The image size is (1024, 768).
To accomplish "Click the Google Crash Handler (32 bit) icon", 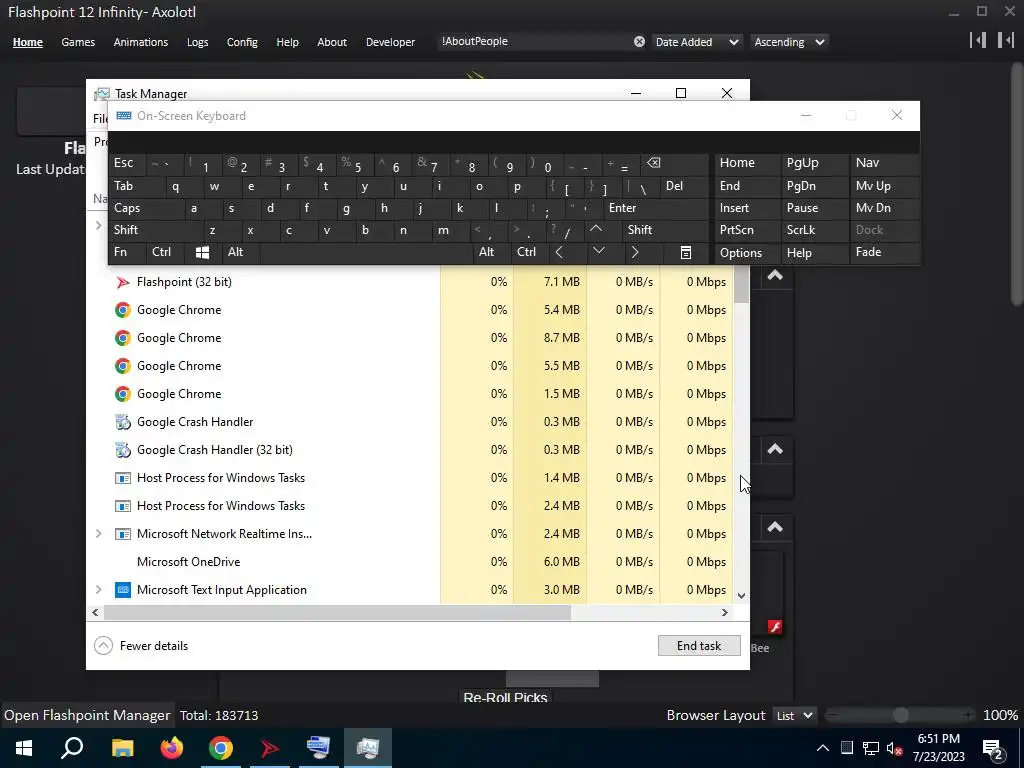I will tap(122, 450).
